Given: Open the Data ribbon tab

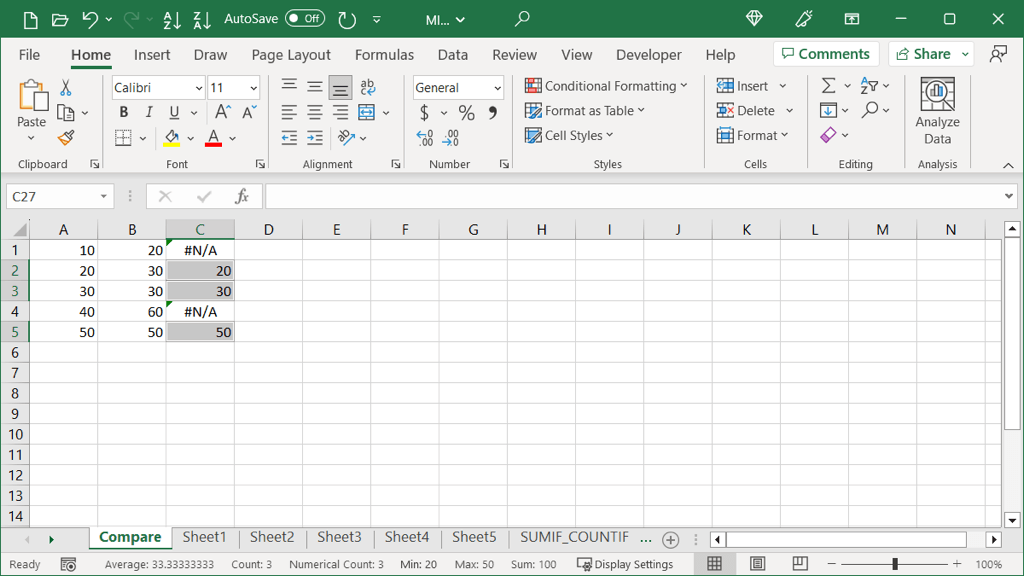Looking at the screenshot, I should coord(453,55).
